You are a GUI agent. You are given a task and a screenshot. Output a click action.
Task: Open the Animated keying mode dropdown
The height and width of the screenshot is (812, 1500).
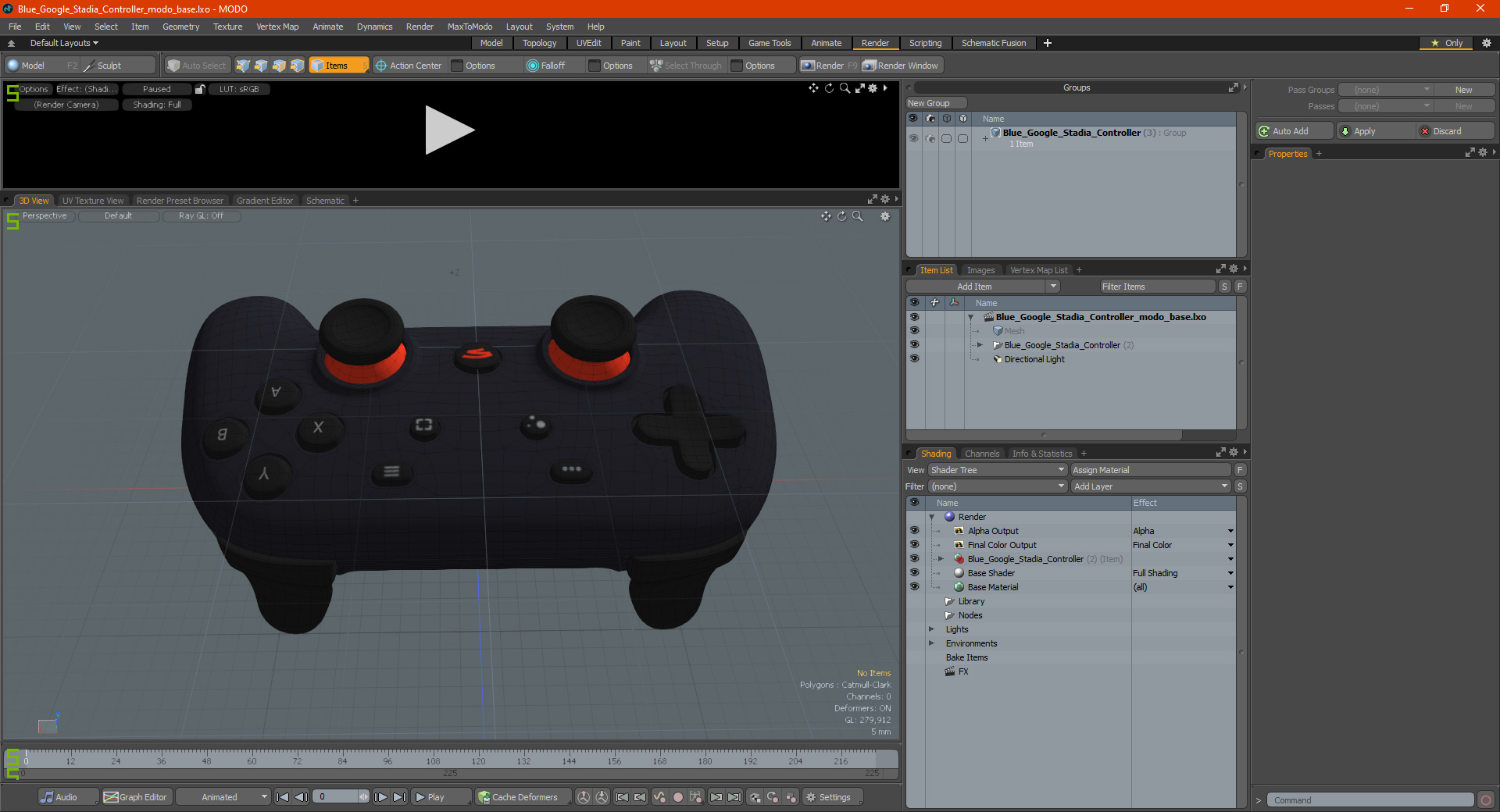(x=223, y=797)
